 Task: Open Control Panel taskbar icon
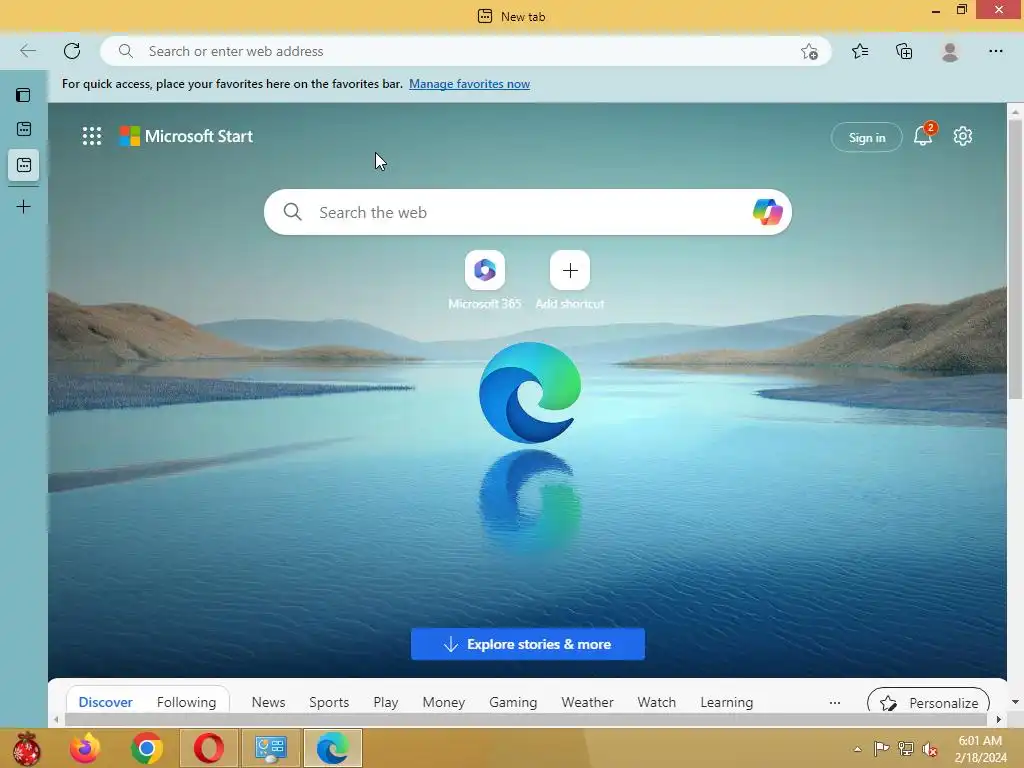pyautogui.click(x=270, y=748)
